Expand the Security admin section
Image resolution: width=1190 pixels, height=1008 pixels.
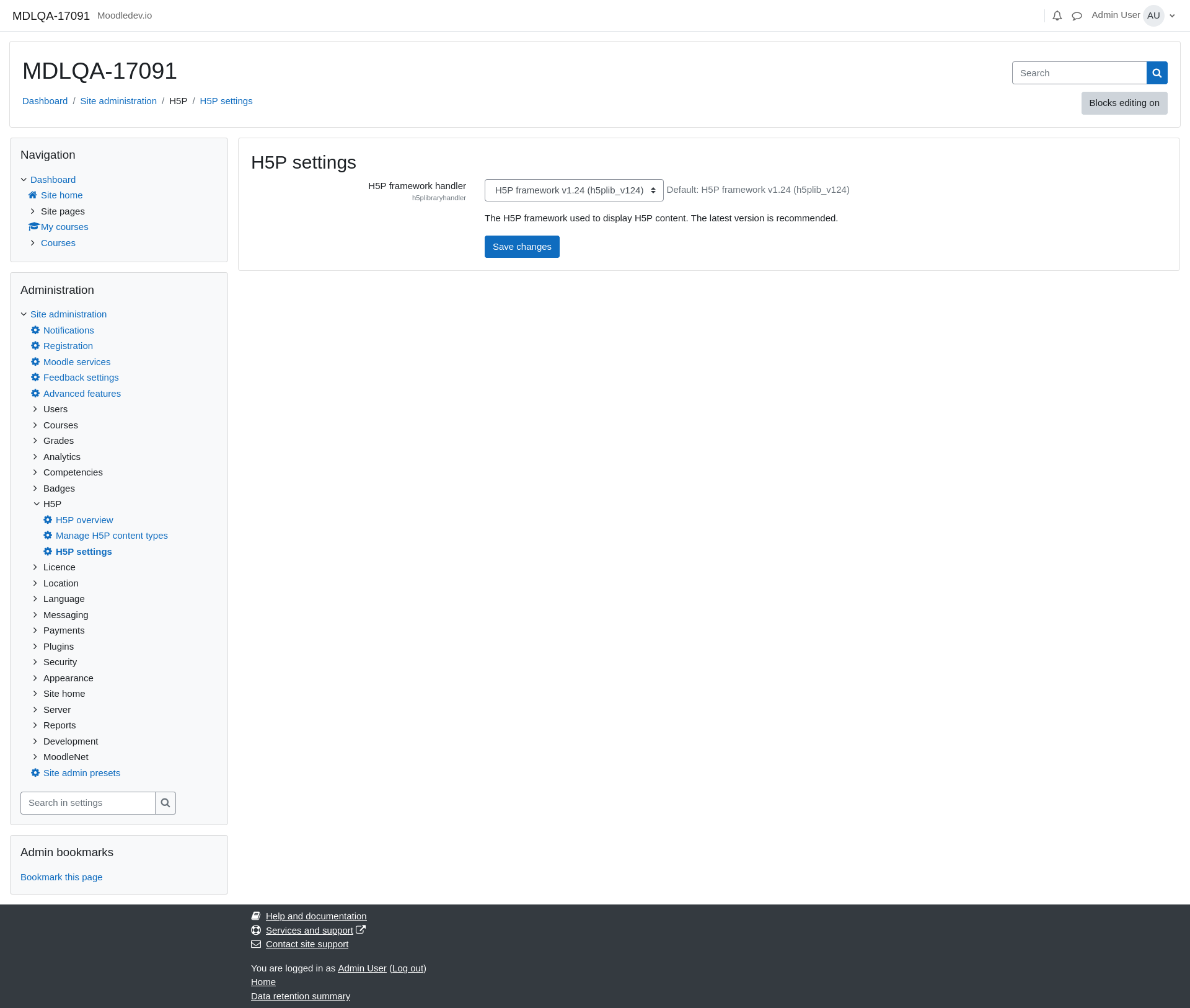tap(35, 662)
